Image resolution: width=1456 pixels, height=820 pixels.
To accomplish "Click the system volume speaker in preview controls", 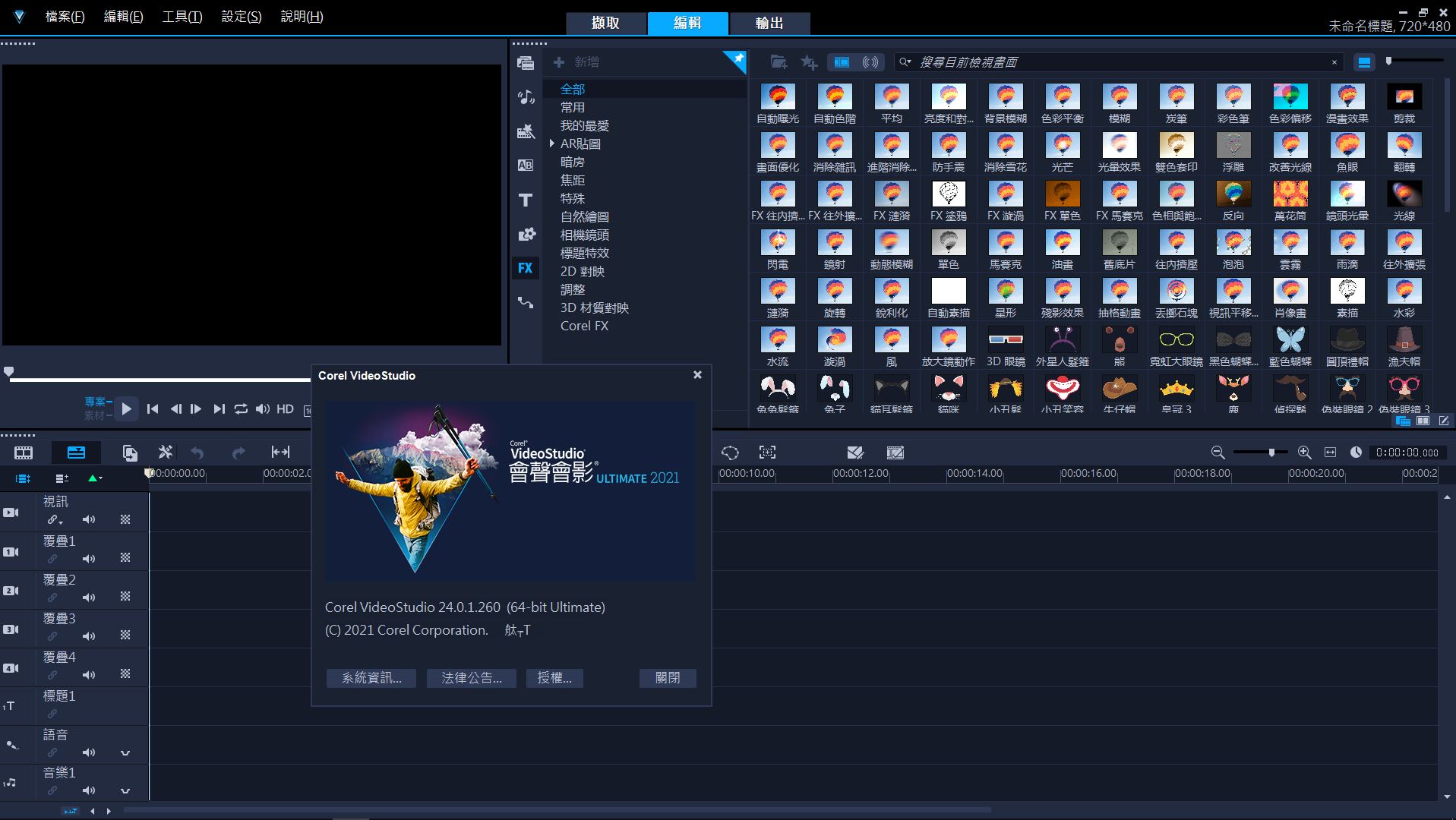I will coord(263,408).
